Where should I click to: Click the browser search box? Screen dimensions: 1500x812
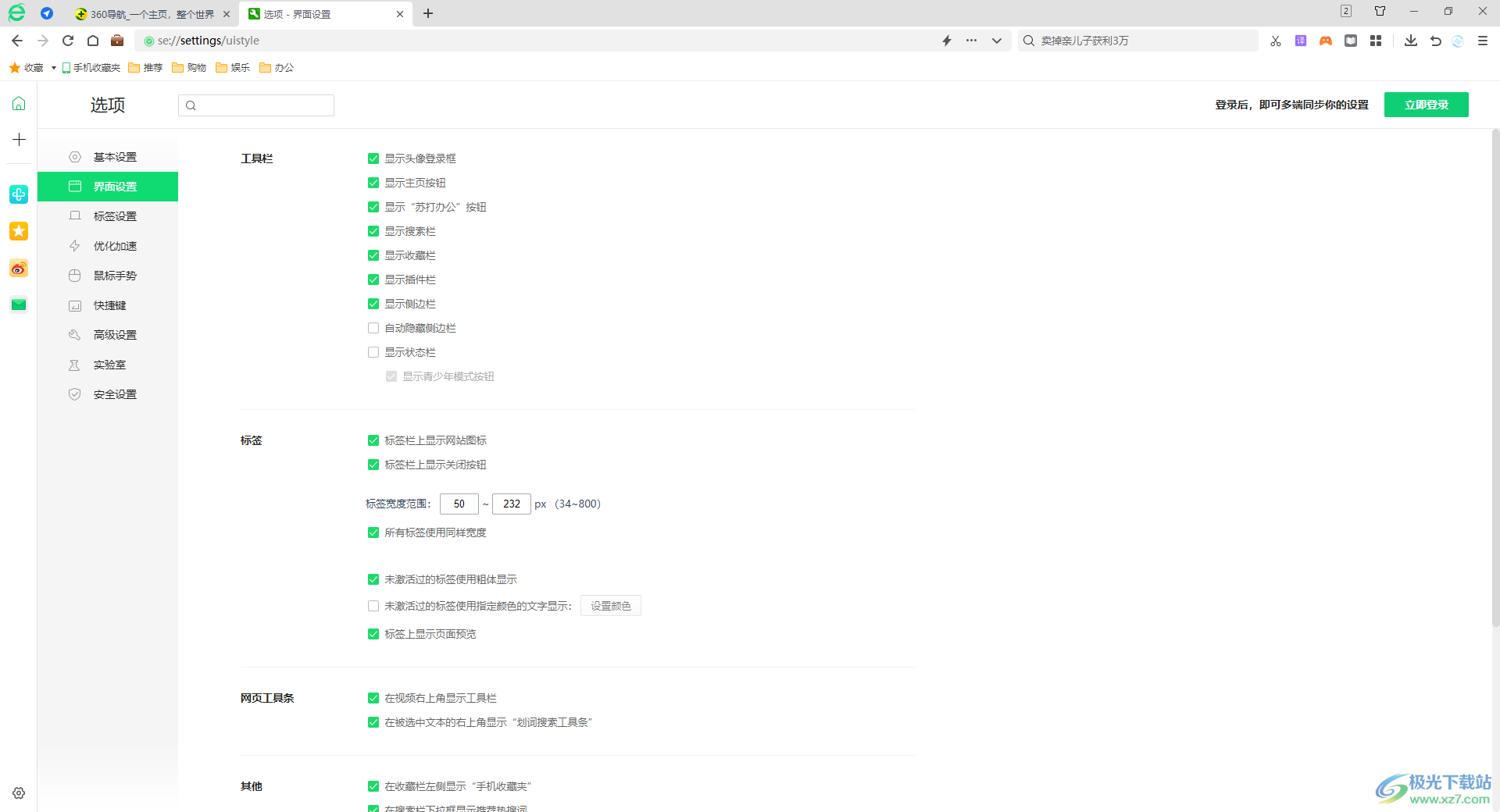click(x=1139, y=41)
